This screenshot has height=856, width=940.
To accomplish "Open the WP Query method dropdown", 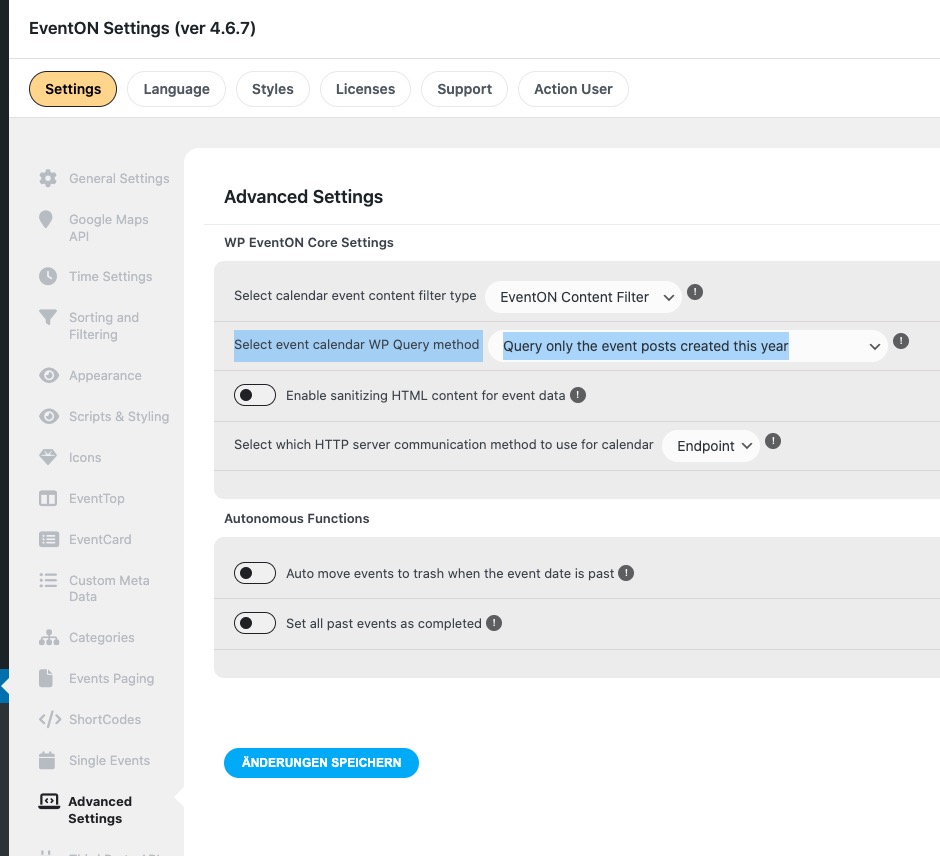I will [688, 346].
